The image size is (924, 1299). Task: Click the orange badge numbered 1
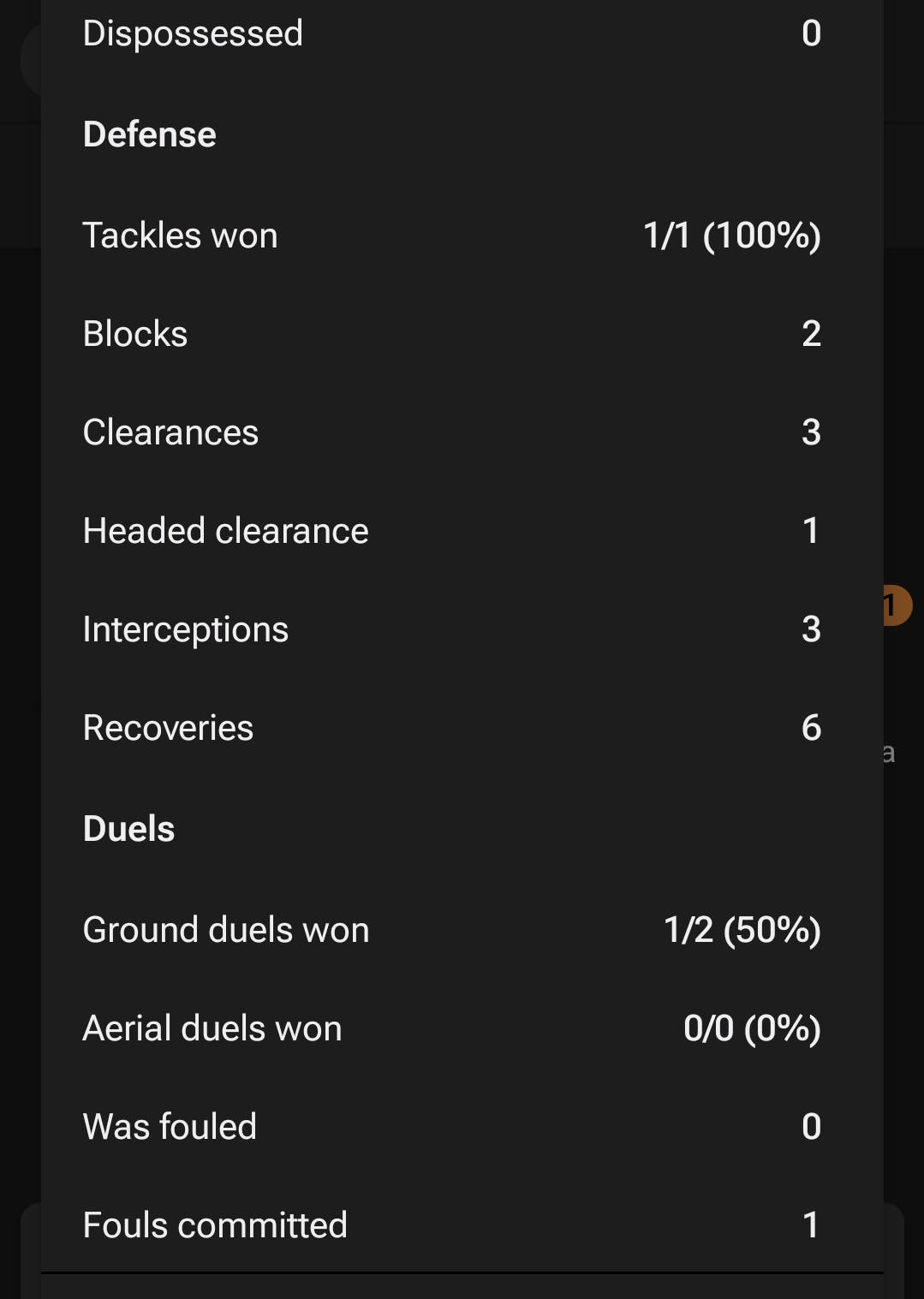[x=897, y=605]
